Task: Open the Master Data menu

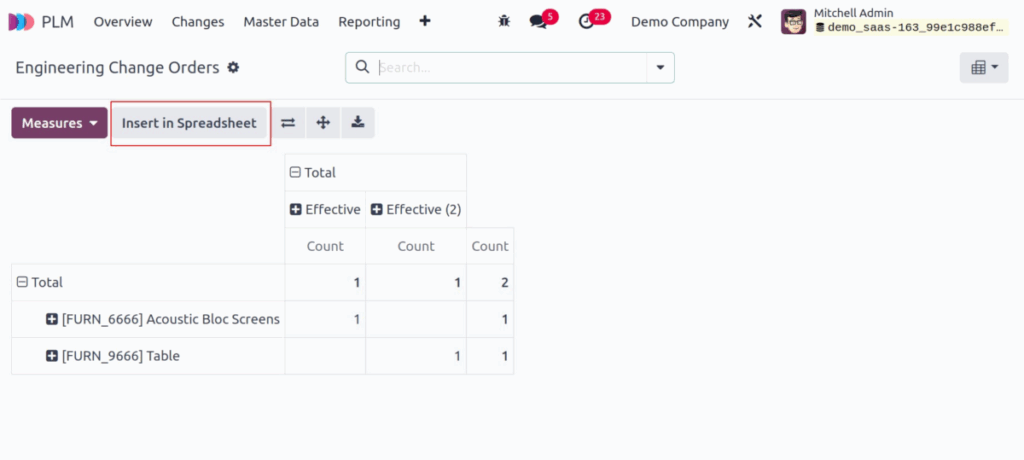Action: pyautogui.click(x=281, y=22)
